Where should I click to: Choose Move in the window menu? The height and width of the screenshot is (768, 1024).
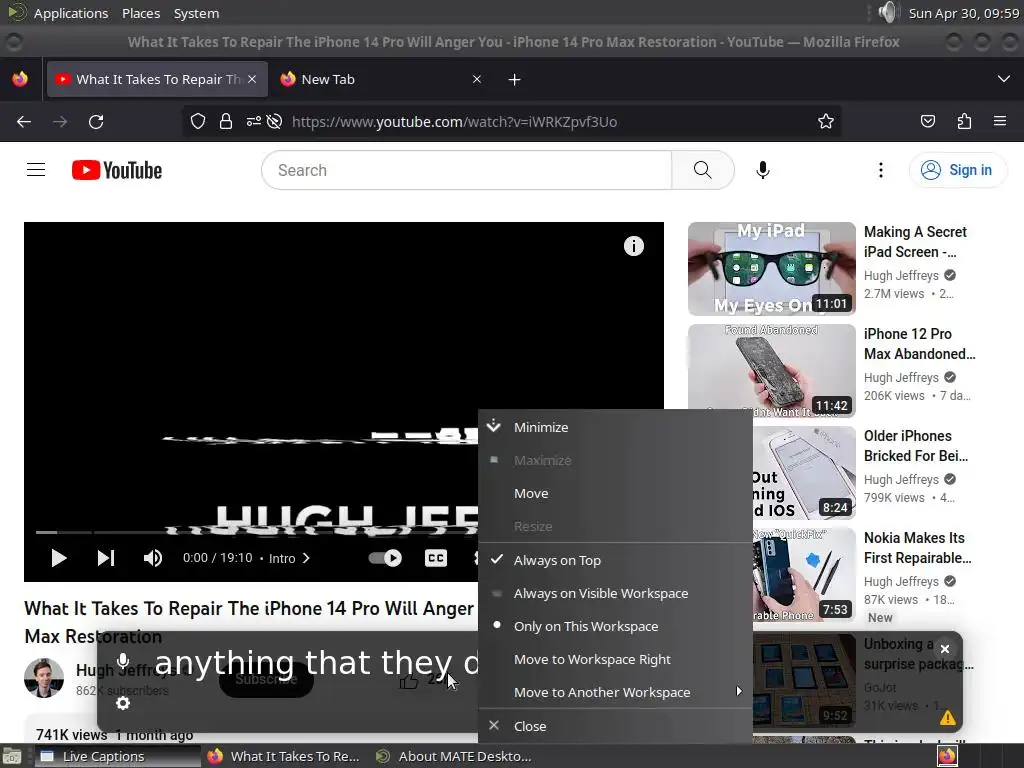point(615,494)
